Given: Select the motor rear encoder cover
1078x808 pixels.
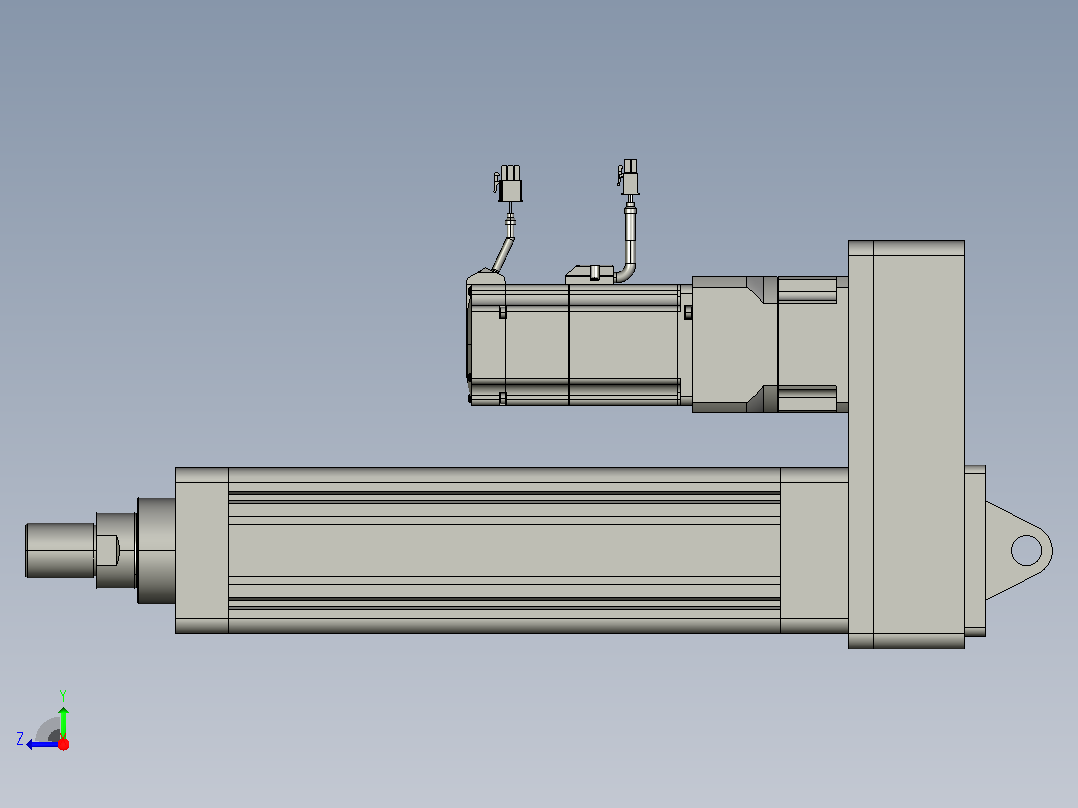Looking at the screenshot, I should tap(486, 338).
